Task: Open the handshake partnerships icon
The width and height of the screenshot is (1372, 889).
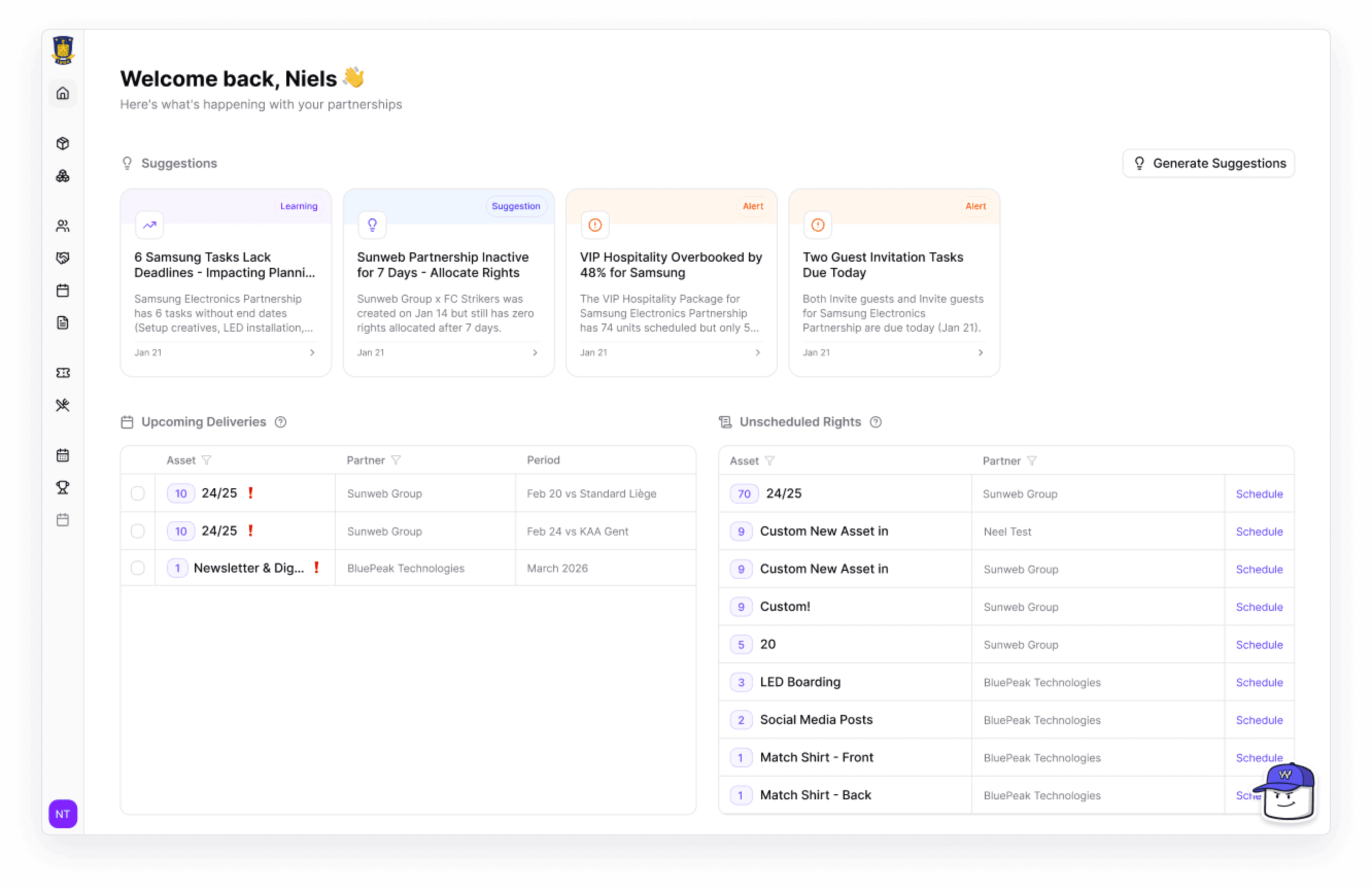Action: pos(62,258)
